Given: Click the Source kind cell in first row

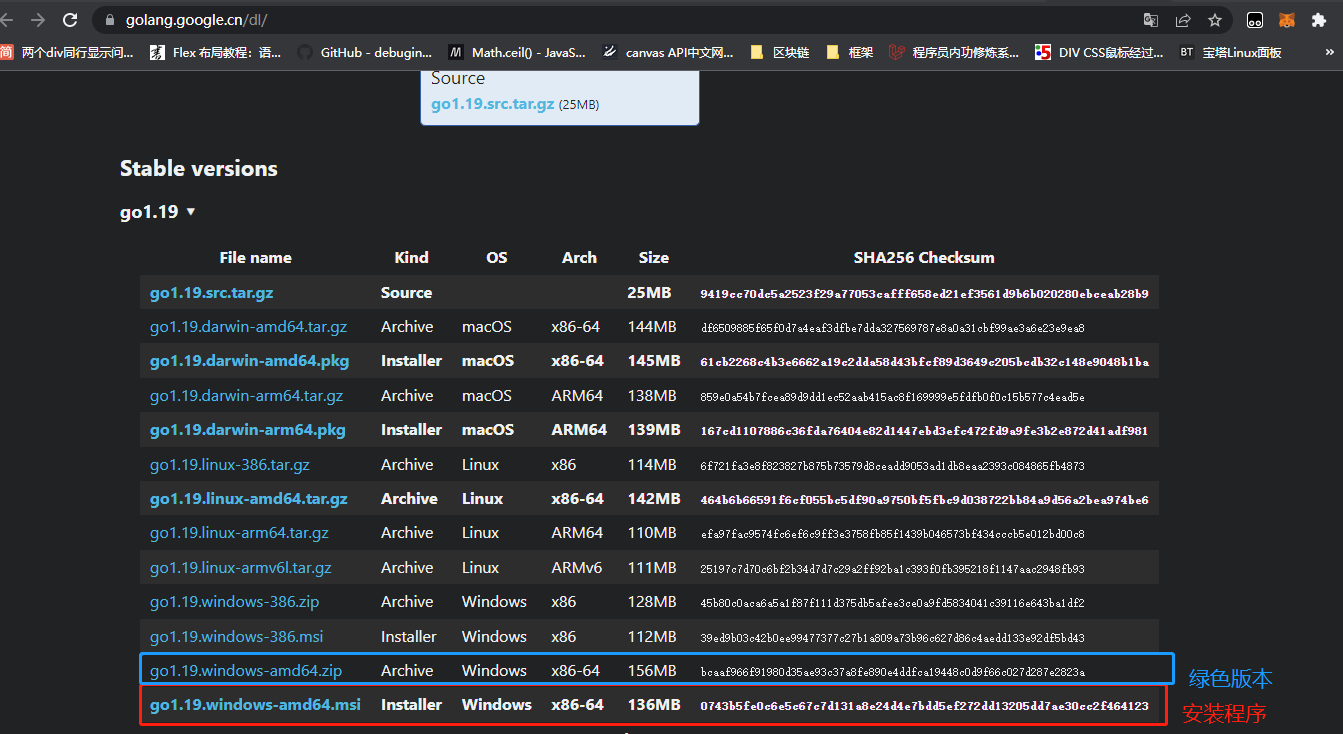Looking at the screenshot, I should click(407, 293).
